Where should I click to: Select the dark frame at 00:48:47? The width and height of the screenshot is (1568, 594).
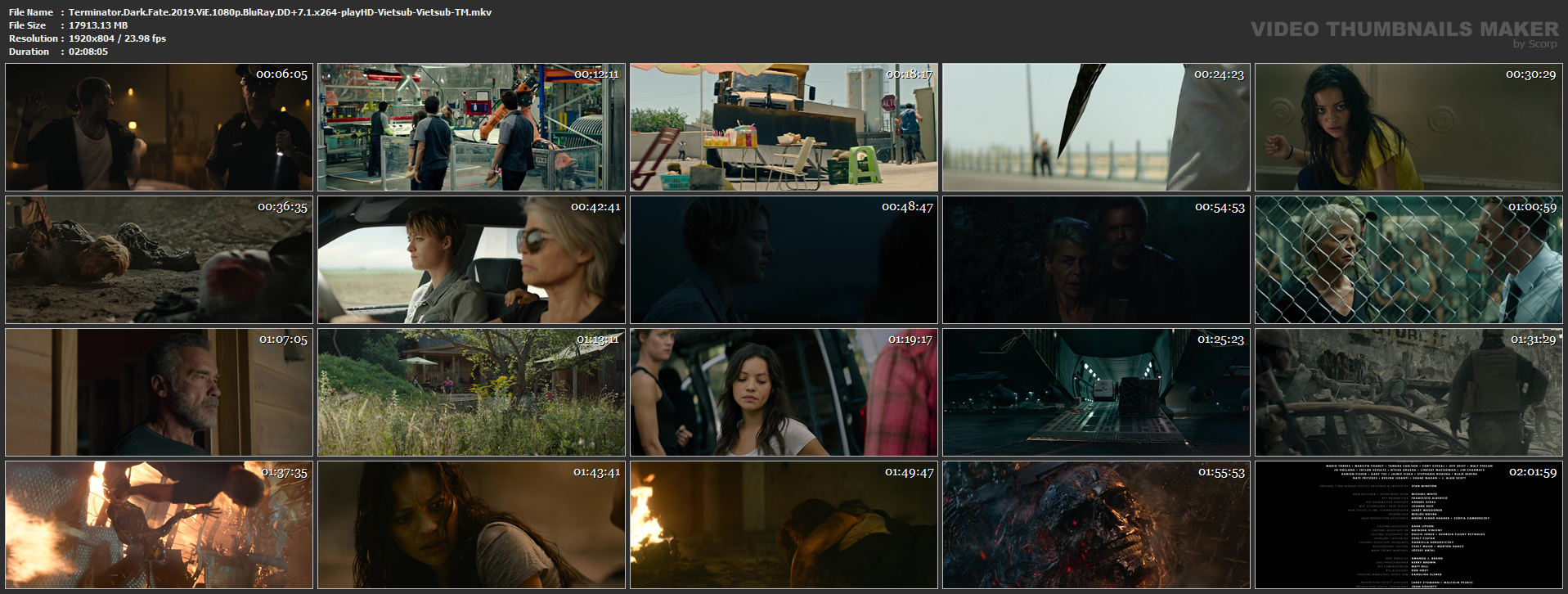tap(784, 260)
